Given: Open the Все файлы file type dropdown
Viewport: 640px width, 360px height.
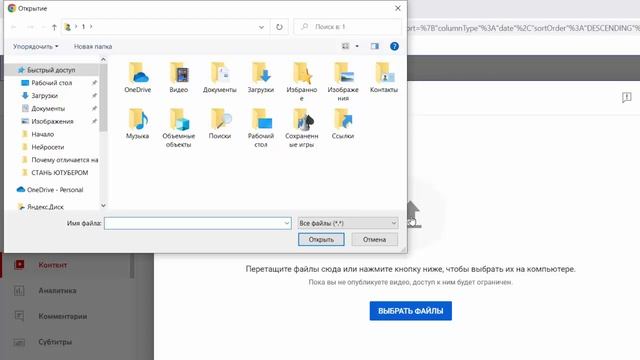Looking at the screenshot, I should pyautogui.click(x=348, y=223).
